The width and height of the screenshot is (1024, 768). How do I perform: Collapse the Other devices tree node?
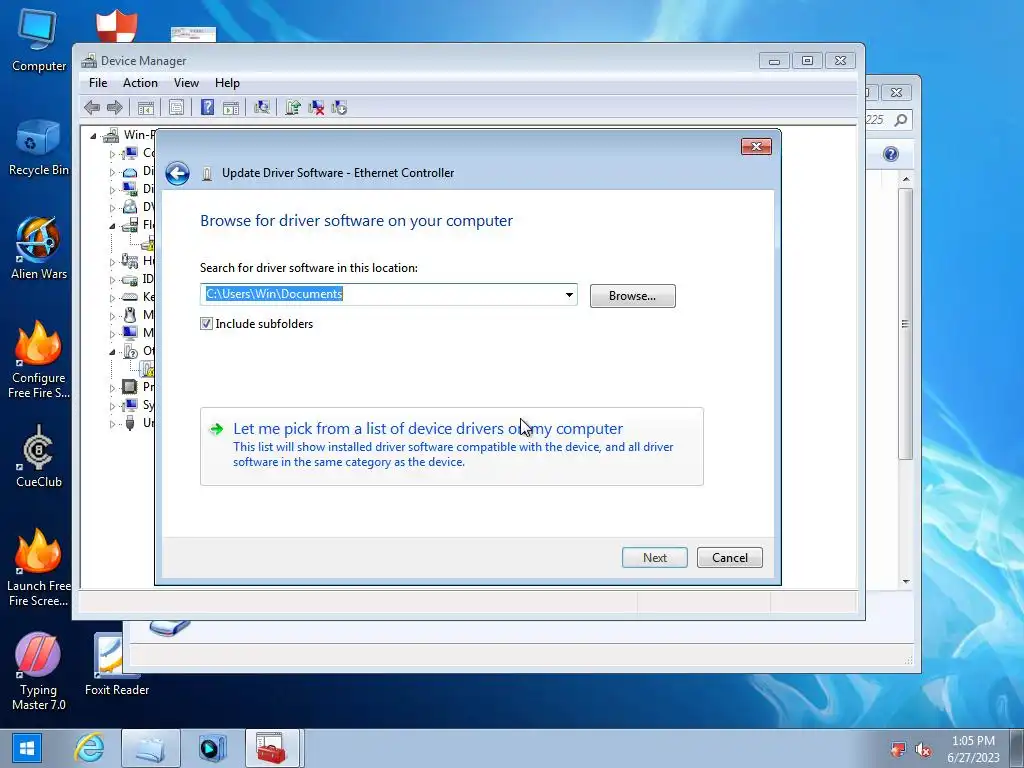pyautogui.click(x=112, y=352)
